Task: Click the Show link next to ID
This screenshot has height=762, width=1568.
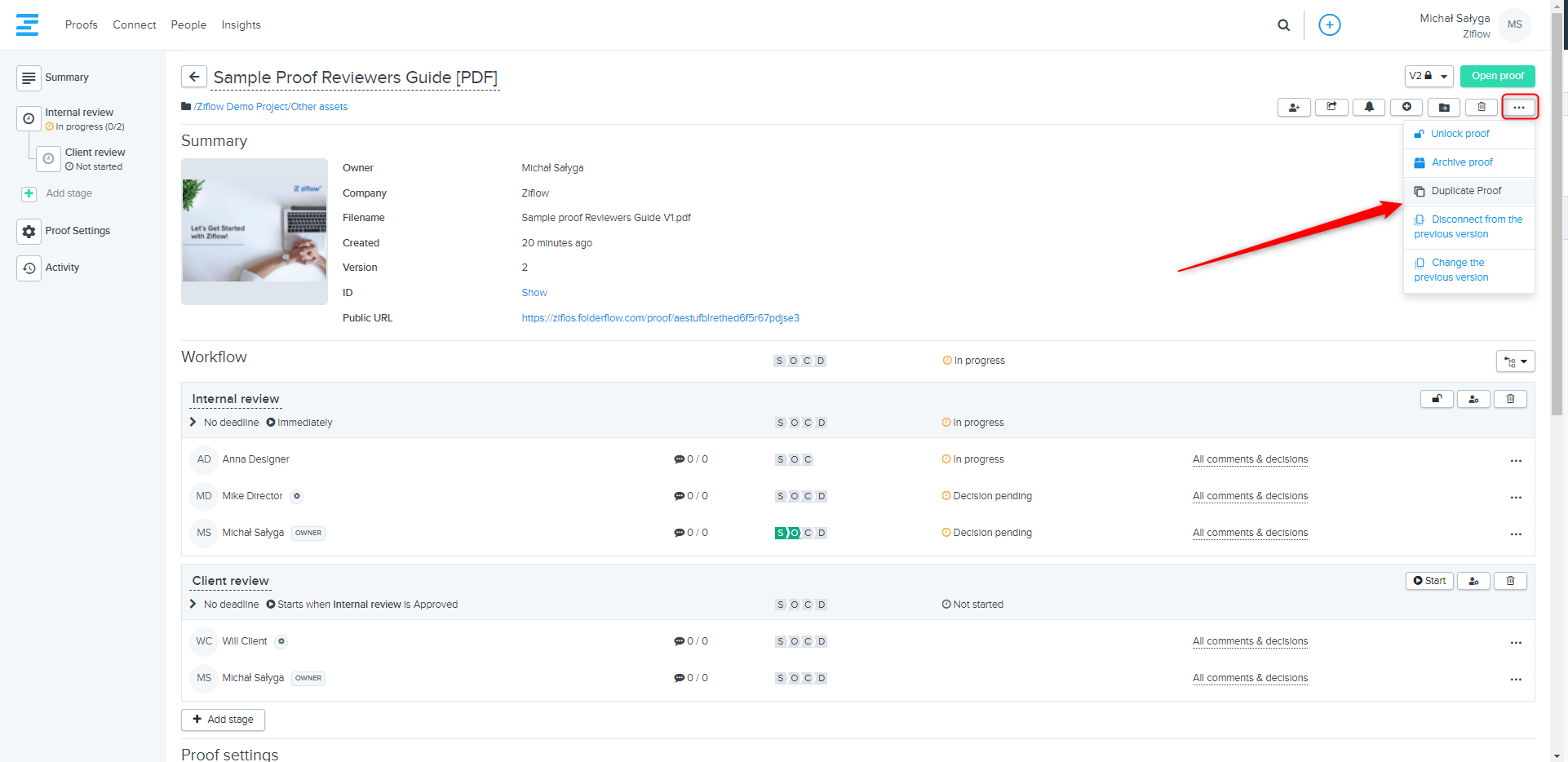Action: (534, 293)
